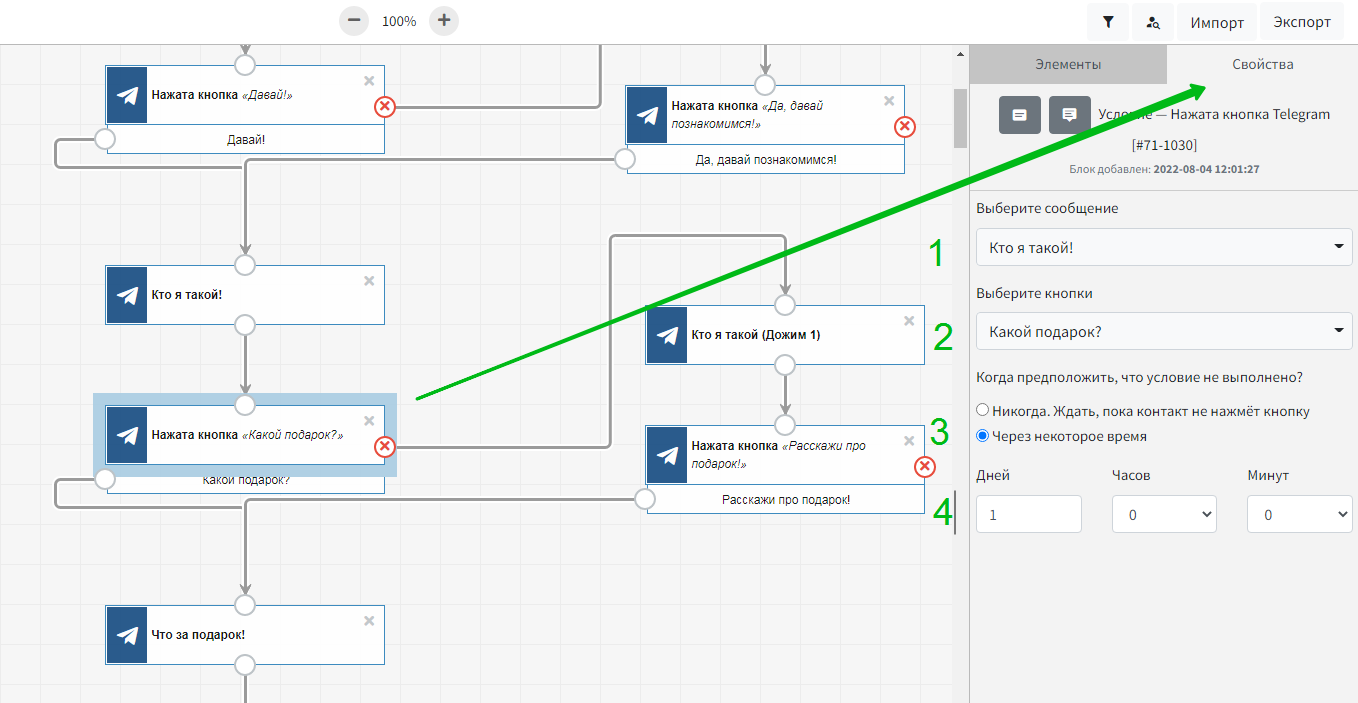Click Telegram icon on «Что за подарок!» block
The width and height of the screenshot is (1358, 703).
click(x=127, y=635)
